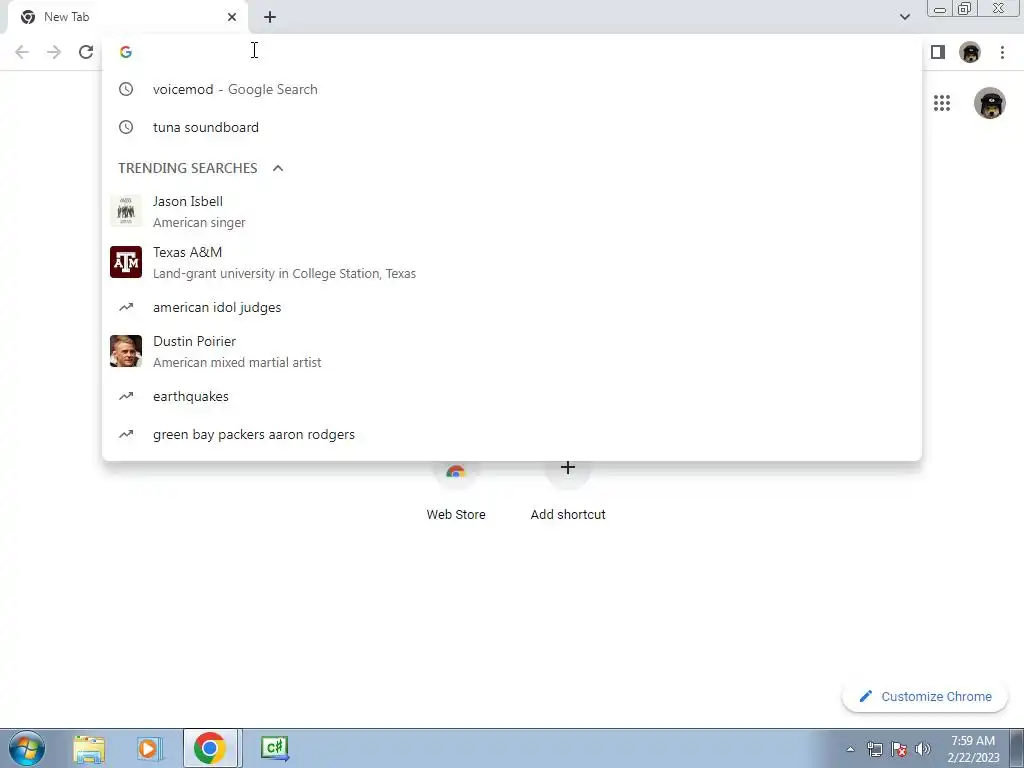
Task: Click the network tray icon
Action: [x=875, y=749]
